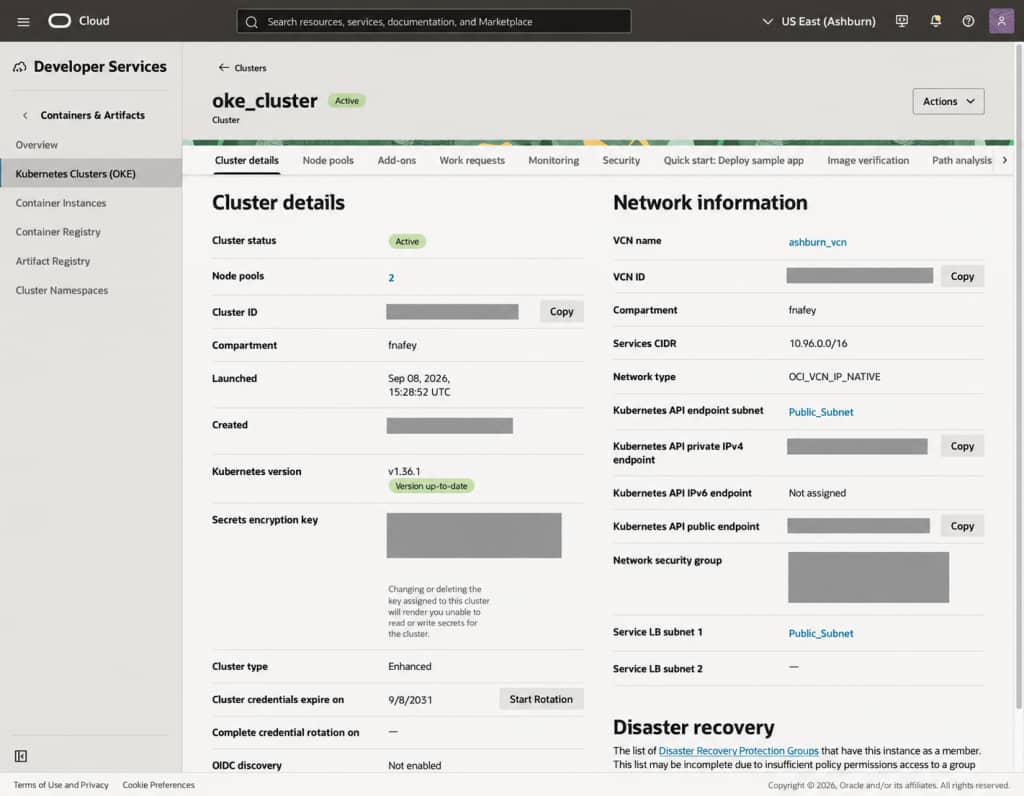This screenshot has width=1024, height=796.
Task: Click the credentials expiry date 9/8/2031
Action: tap(410, 700)
